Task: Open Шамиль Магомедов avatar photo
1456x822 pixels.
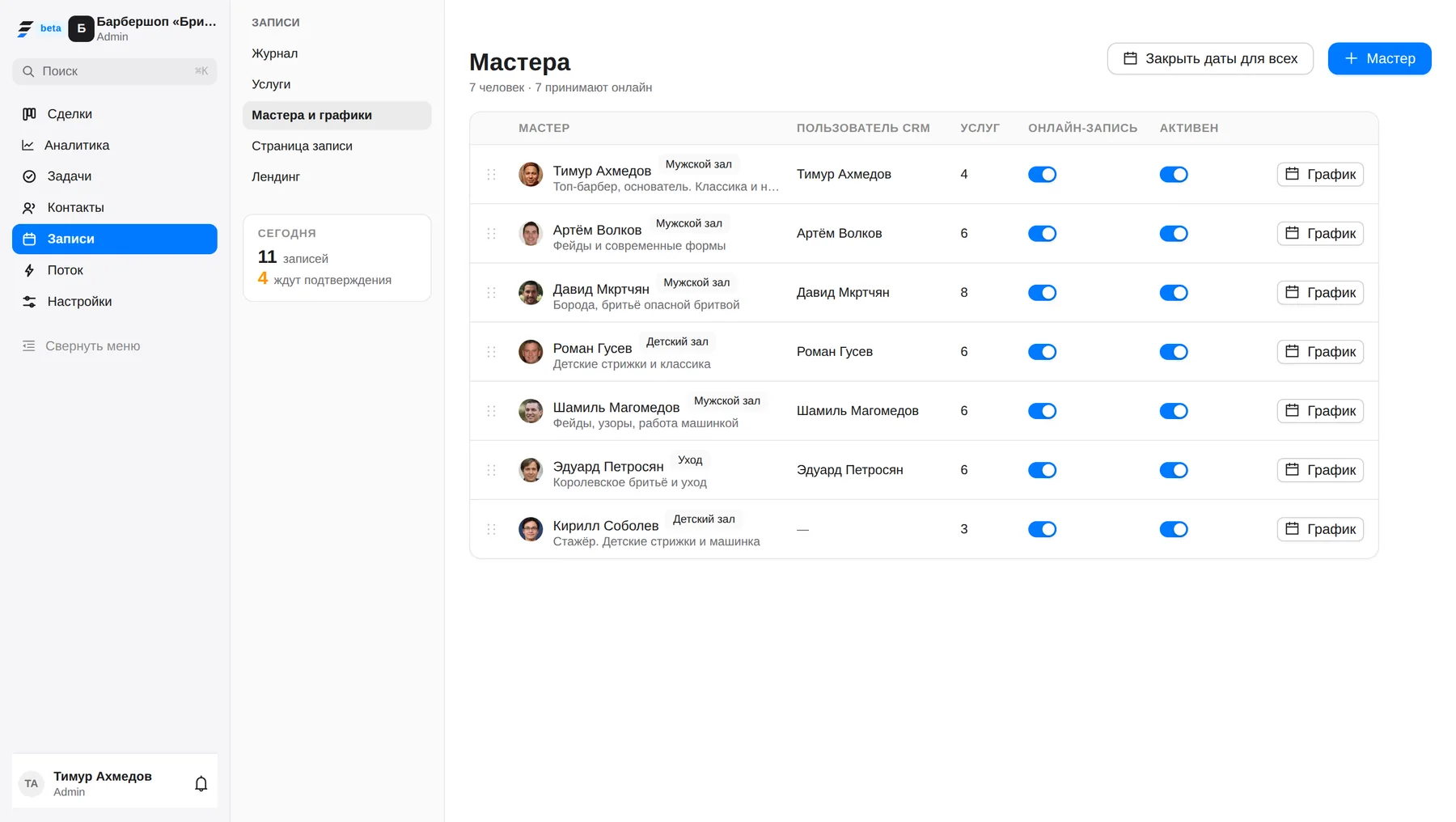Action: click(x=531, y=411)
